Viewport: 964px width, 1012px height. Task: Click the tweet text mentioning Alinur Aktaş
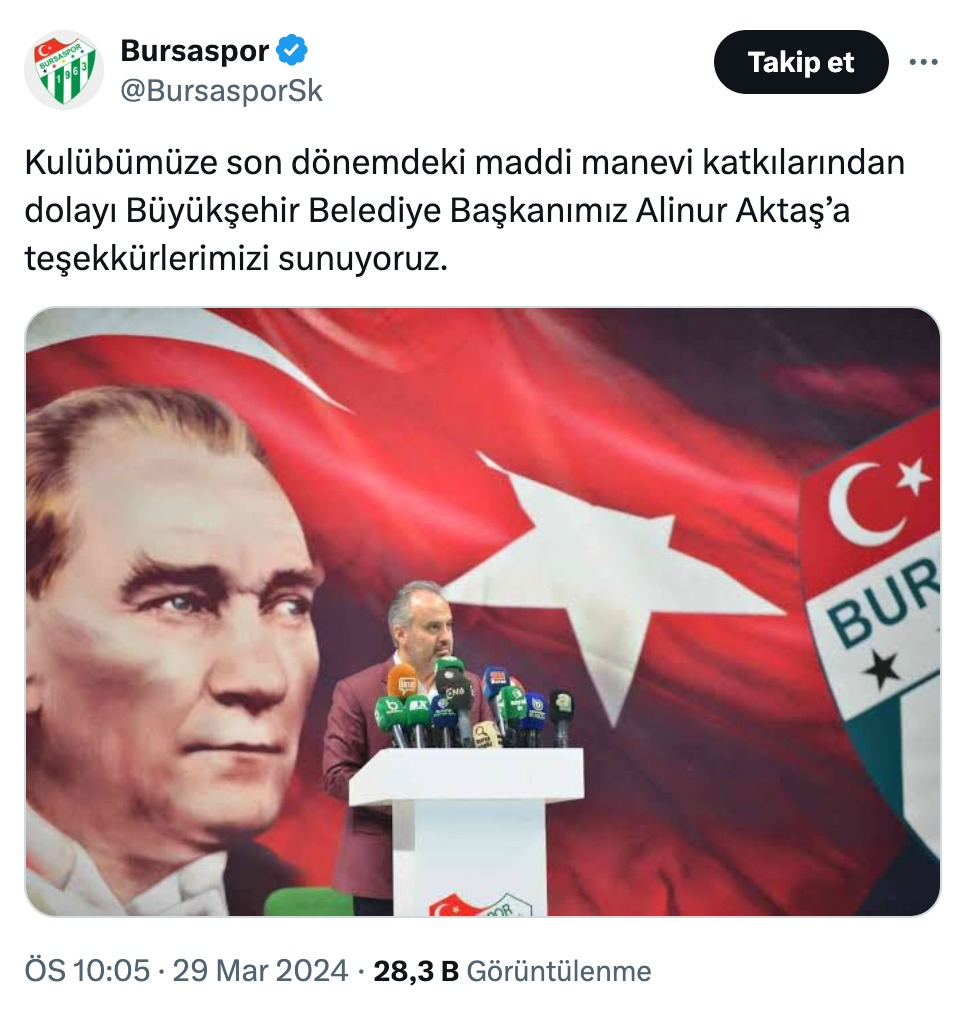coord(465,210)
